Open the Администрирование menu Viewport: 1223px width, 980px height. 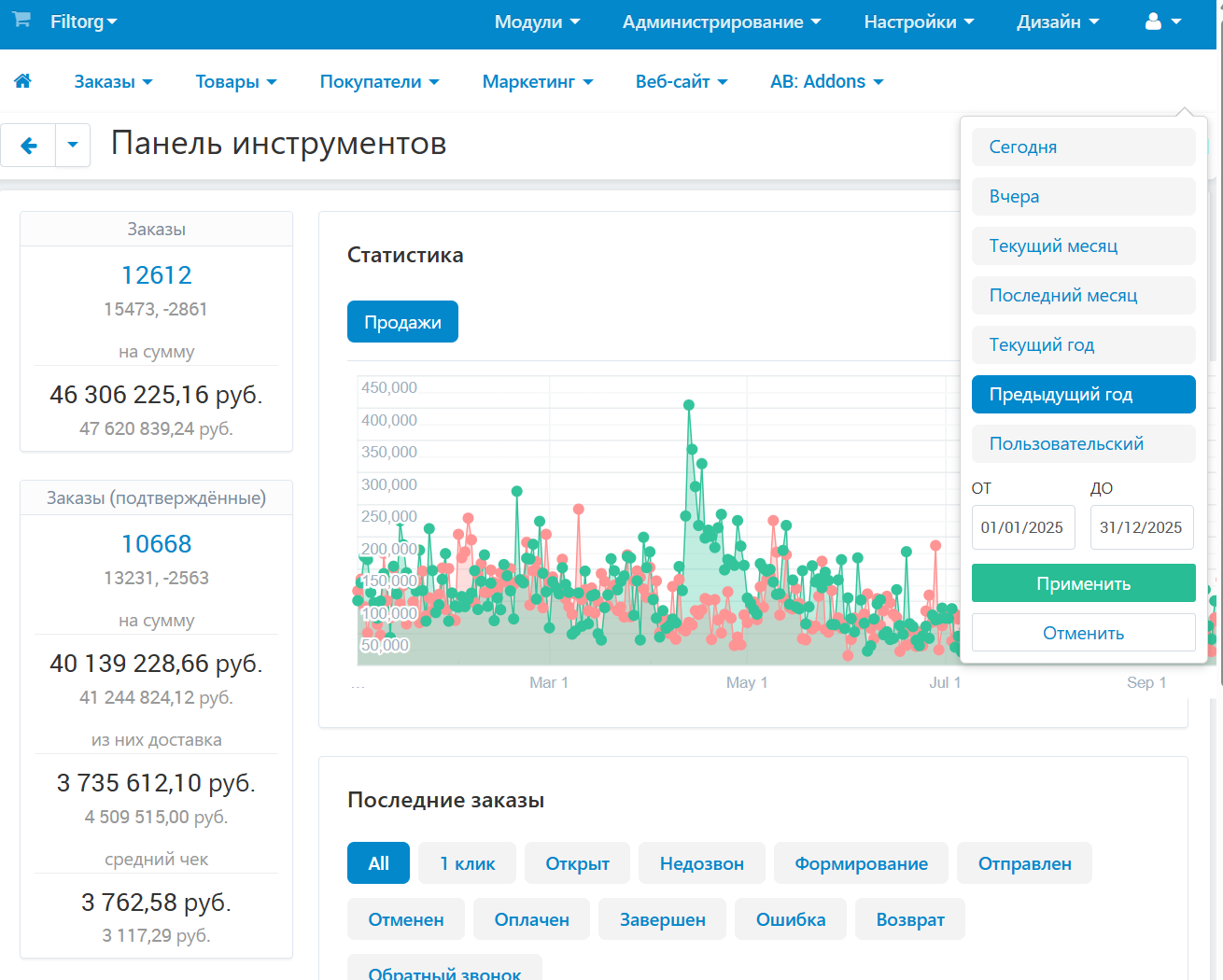coord(722,21)
